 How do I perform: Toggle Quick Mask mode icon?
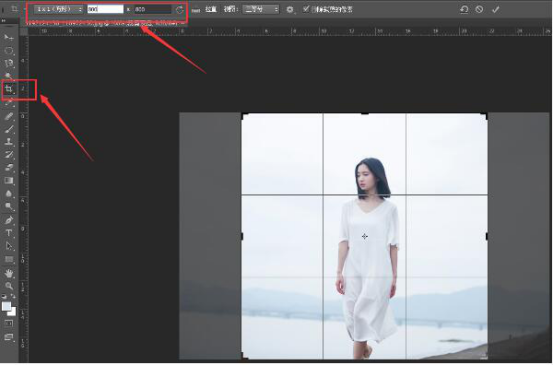coord(9,323)
